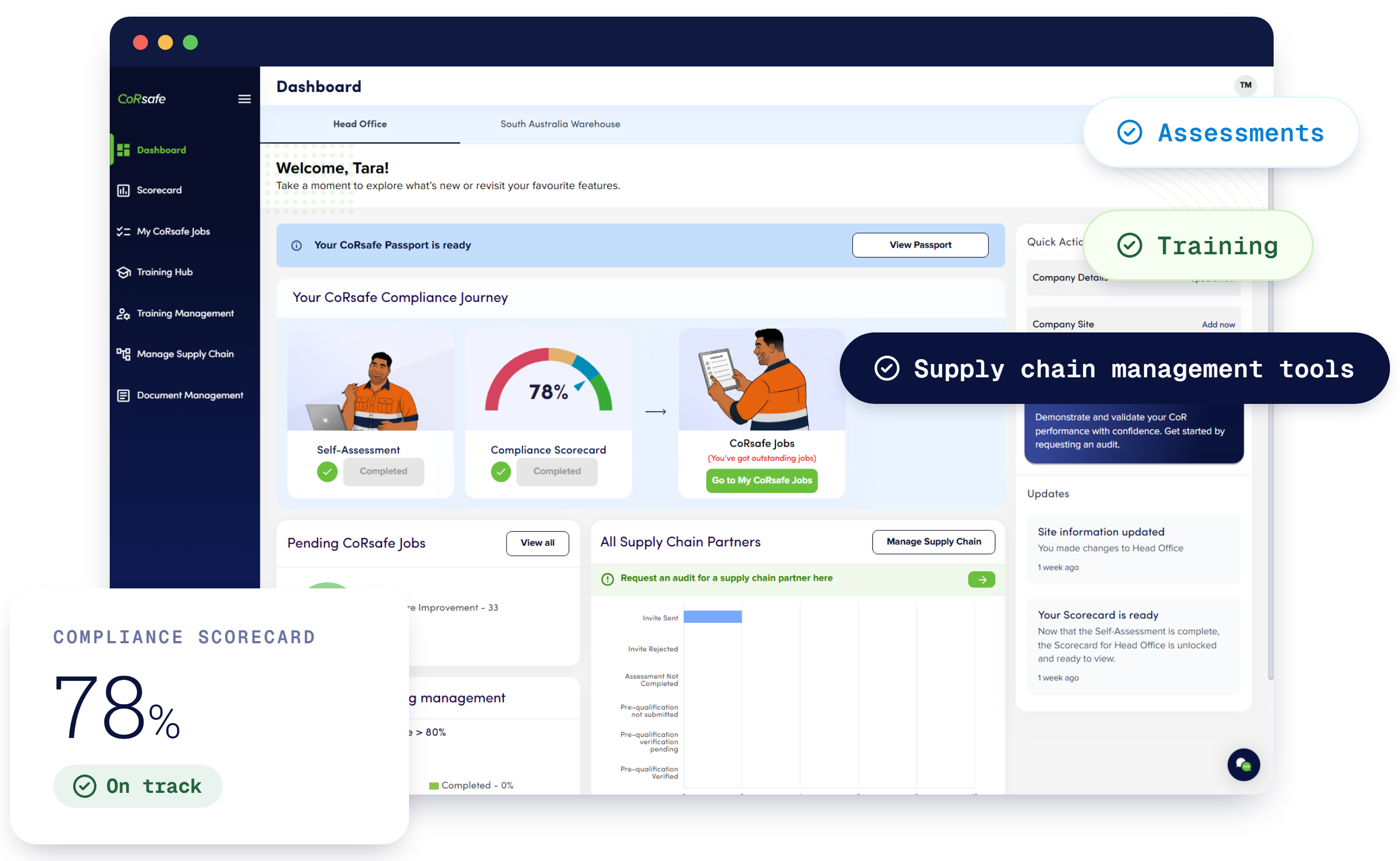This screenshot has height=861, width=1400.
Task: Click the green Completed - 0% legend swatch
Action: tap(433, 786)
